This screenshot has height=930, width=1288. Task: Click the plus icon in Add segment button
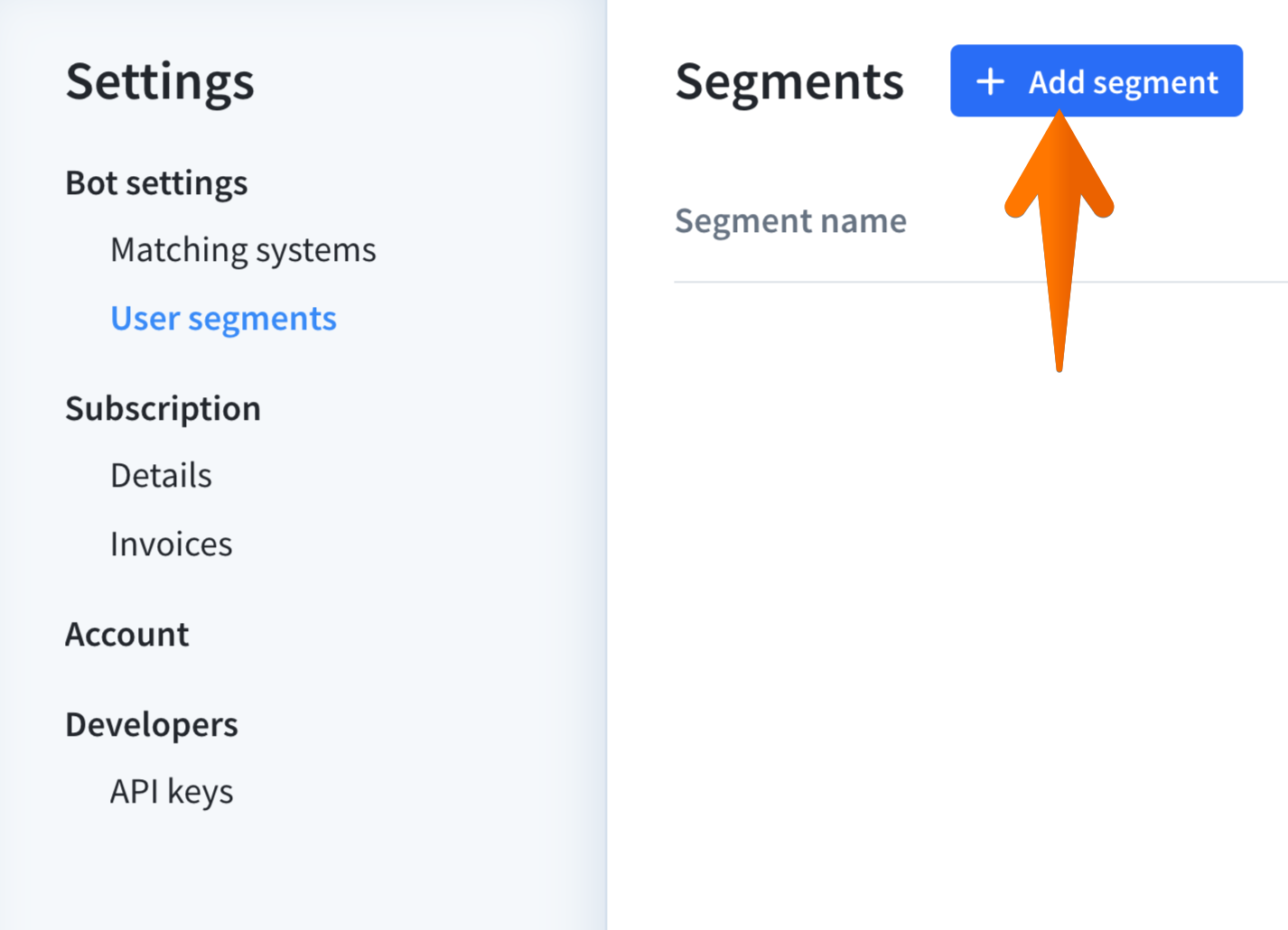pyautogui.click(x=991, y=81)
